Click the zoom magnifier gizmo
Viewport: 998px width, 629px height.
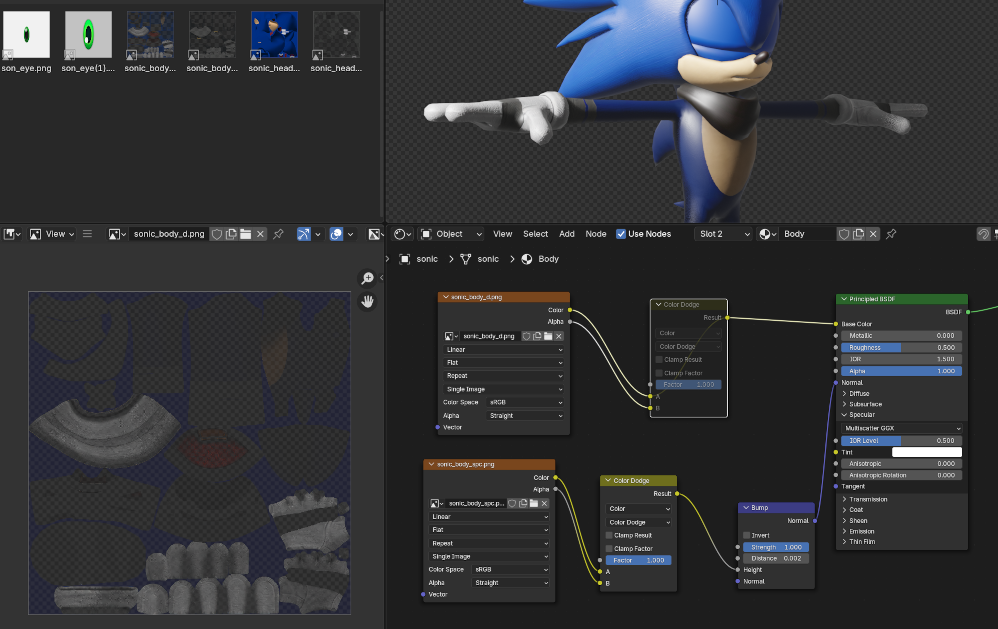coord(367,278)
